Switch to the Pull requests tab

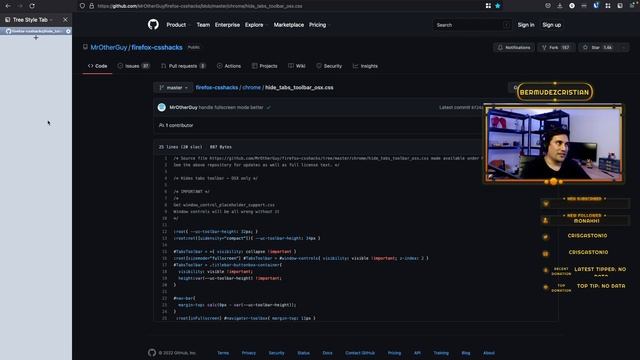[x=183, y=66]
